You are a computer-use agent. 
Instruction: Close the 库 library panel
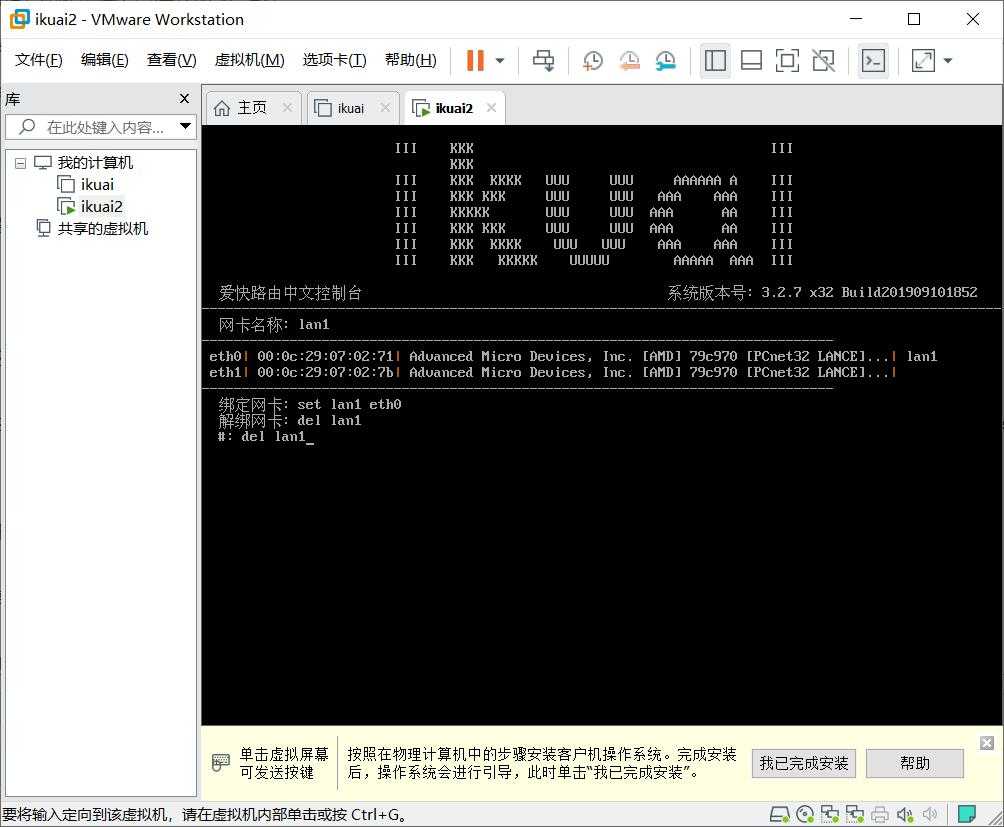click(184, 99)
